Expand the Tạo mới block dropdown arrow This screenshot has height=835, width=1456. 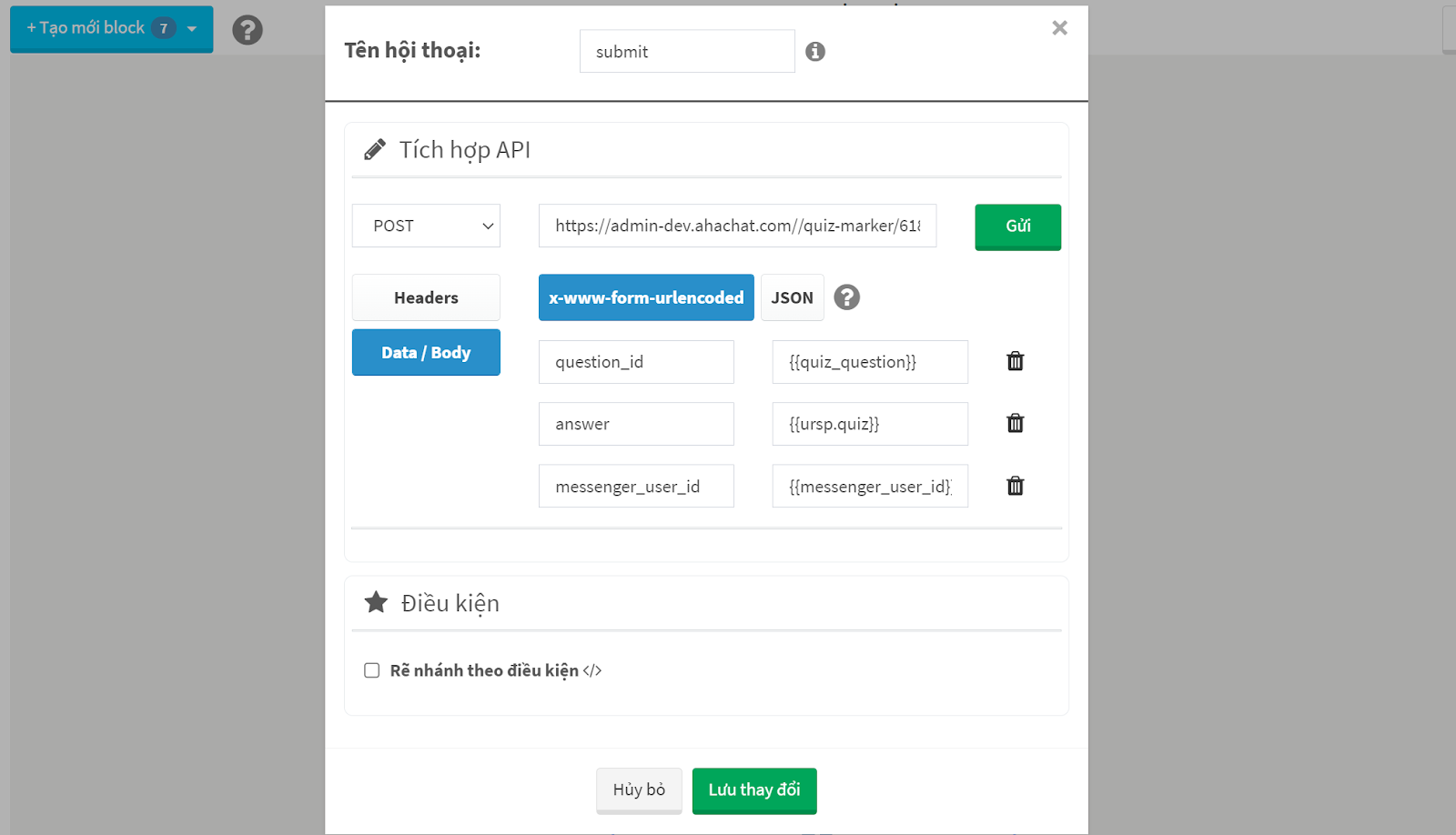click(192, 29)
